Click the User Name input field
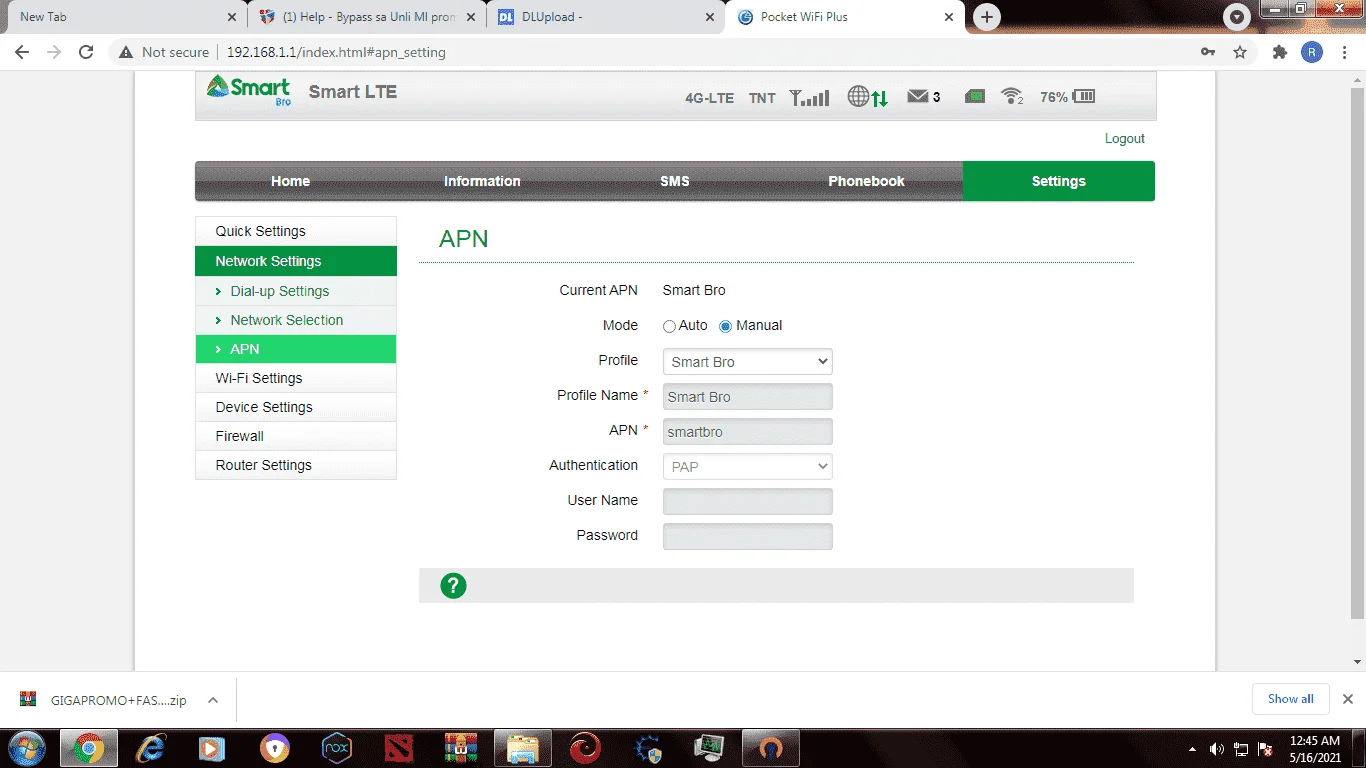This screenshot has width=1366, height=768. (x=748, y=501)
